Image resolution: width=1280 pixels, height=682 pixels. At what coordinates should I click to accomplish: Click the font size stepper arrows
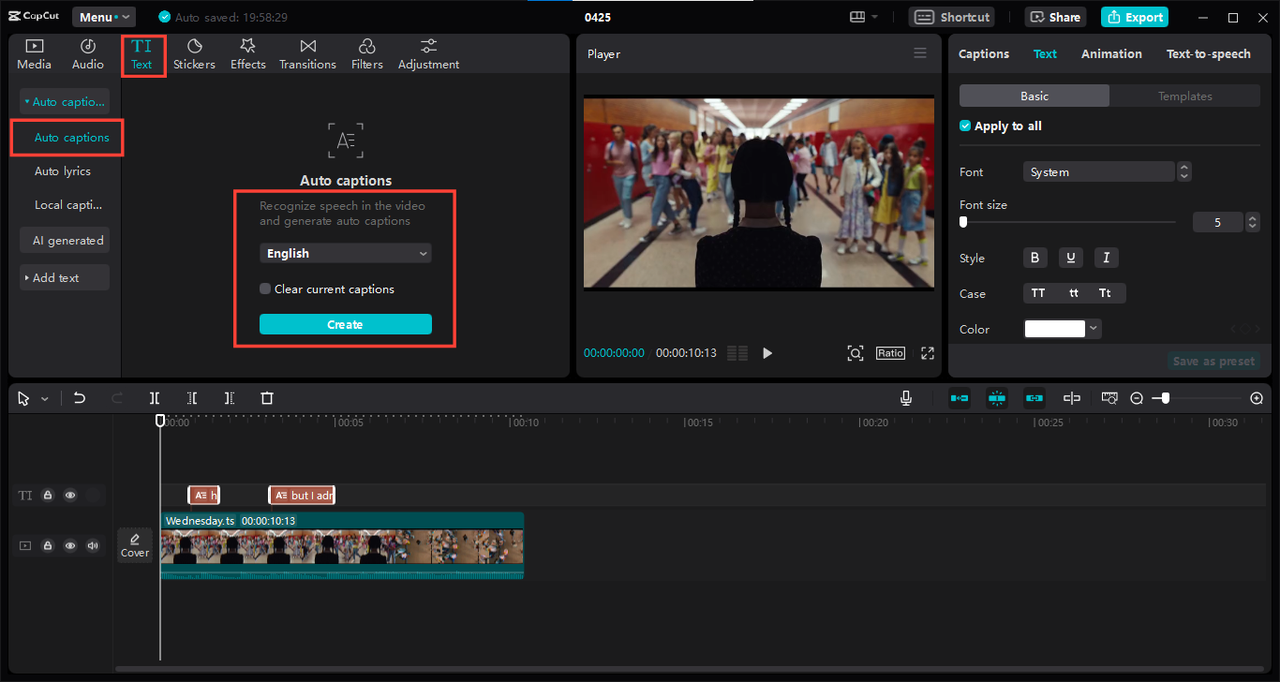[1253, 222]
